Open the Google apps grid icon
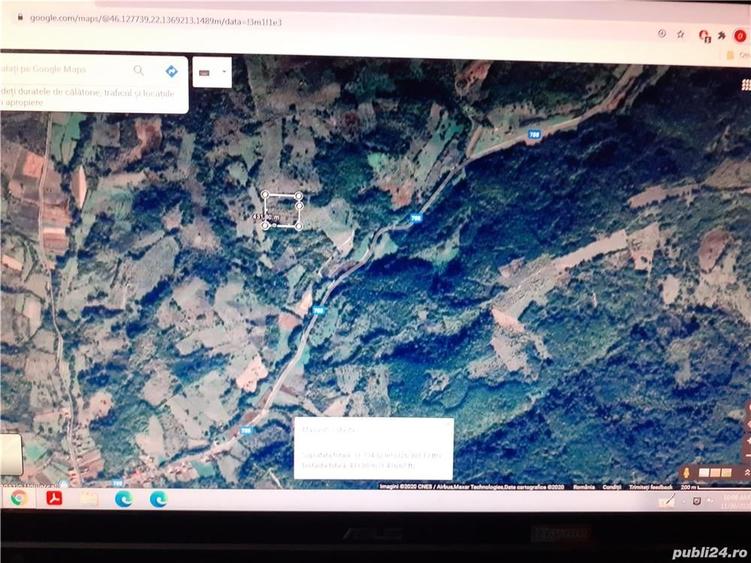Screen dimensions: 751x563 point(746,85)
